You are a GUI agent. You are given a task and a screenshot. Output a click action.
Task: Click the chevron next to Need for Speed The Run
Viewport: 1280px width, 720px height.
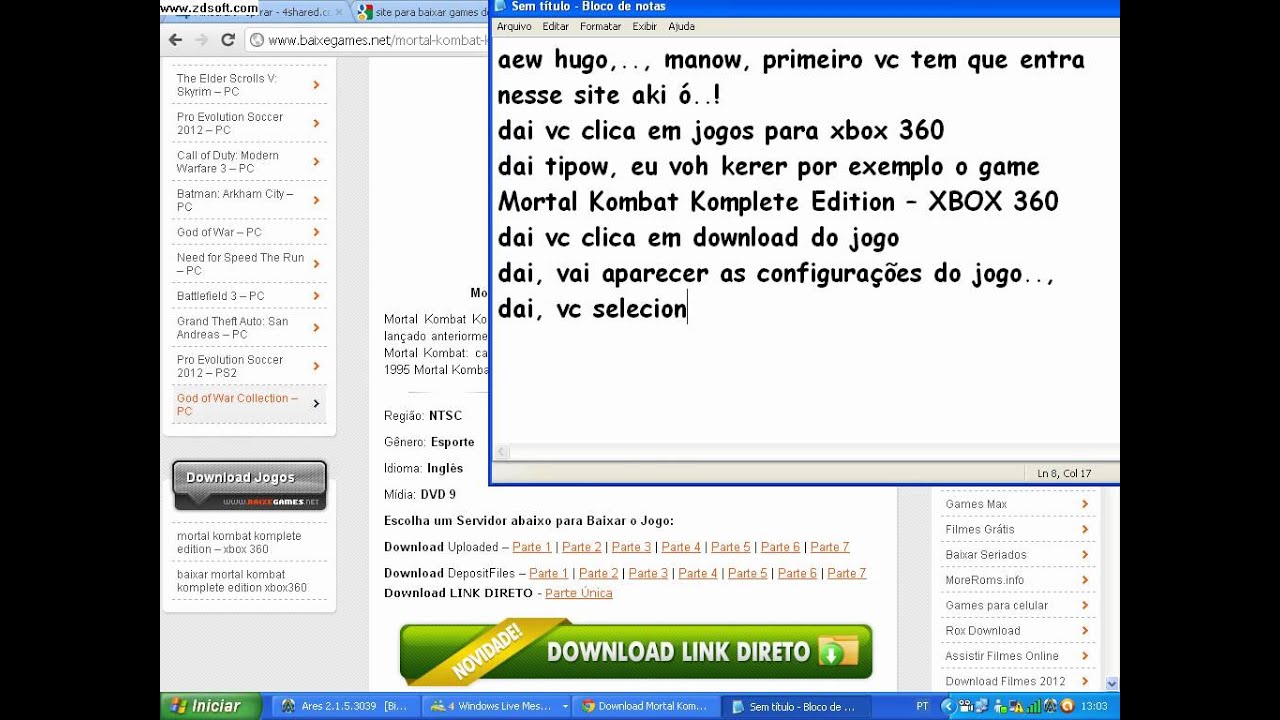[x=316, y=264]
